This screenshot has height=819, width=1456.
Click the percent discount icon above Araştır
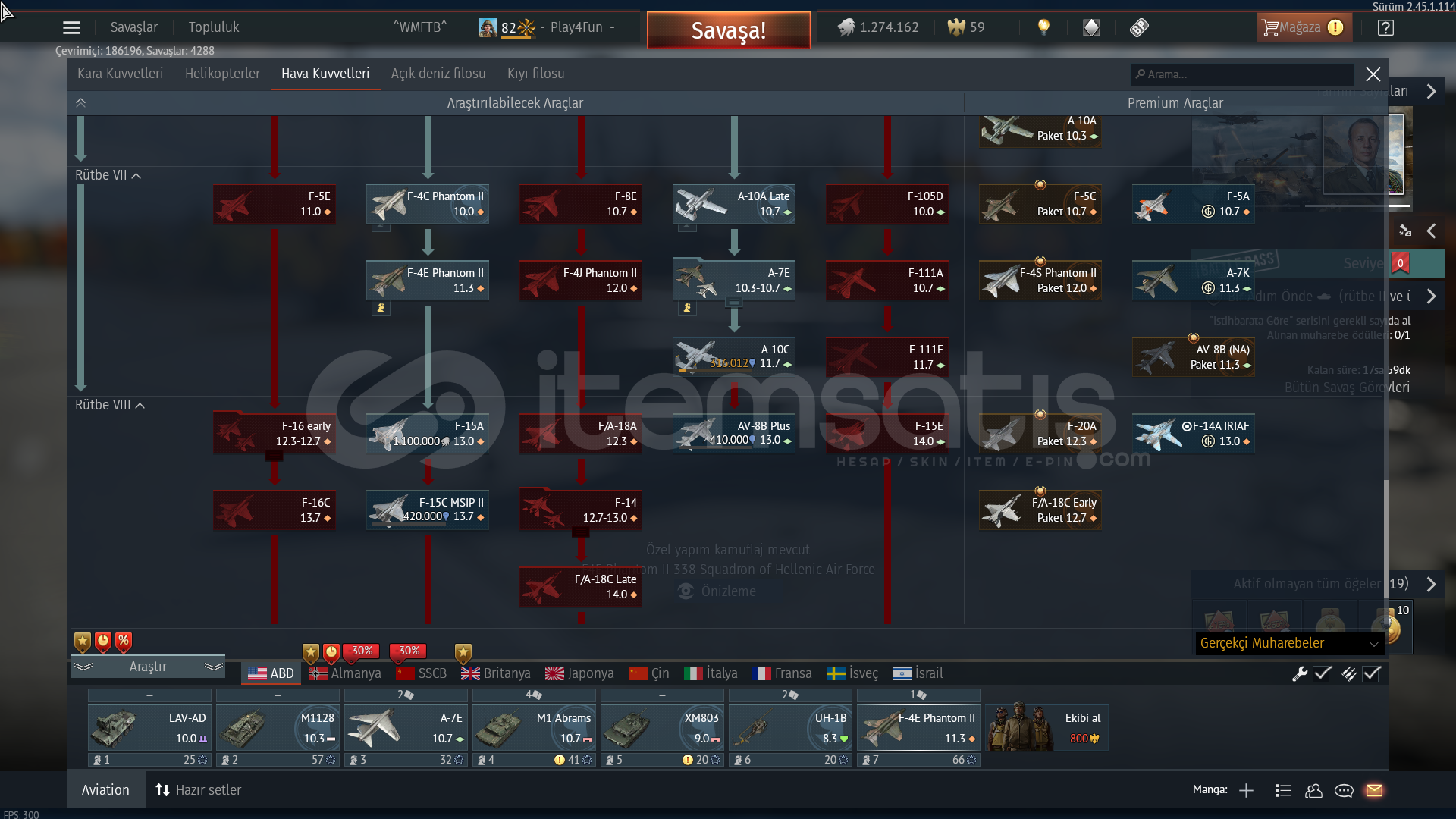coord(124,642)
